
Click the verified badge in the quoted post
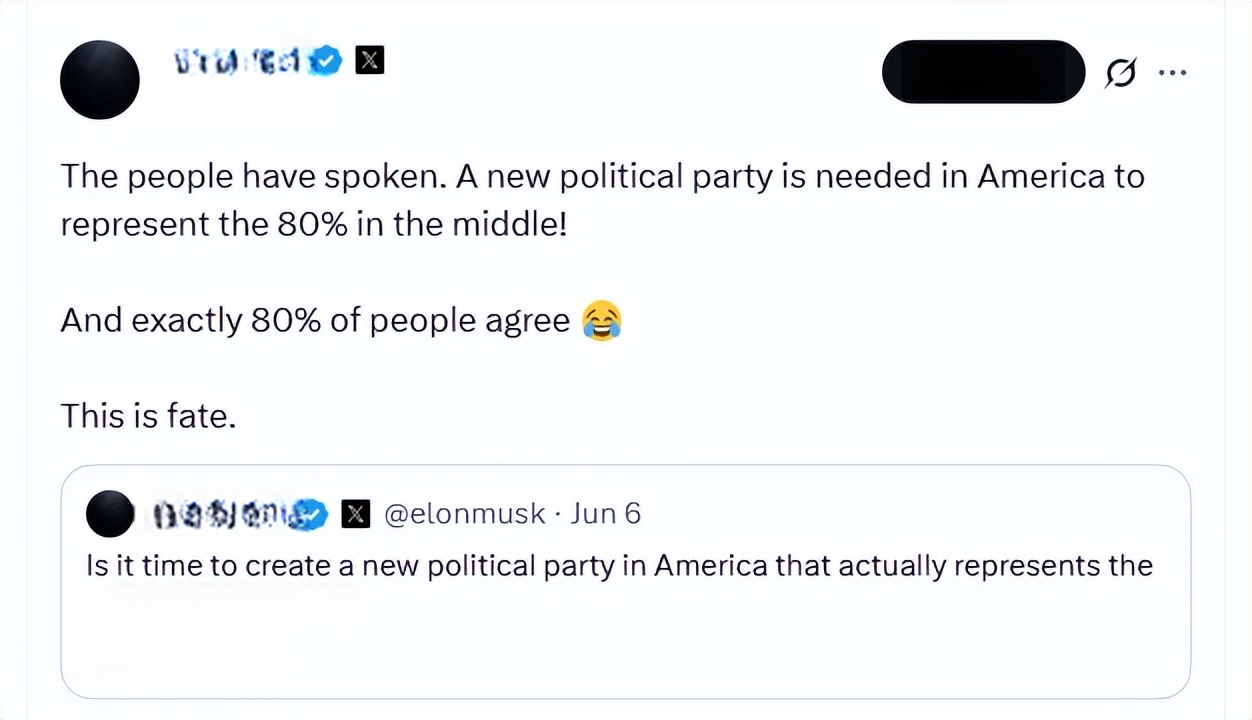(x=315, y=514)
